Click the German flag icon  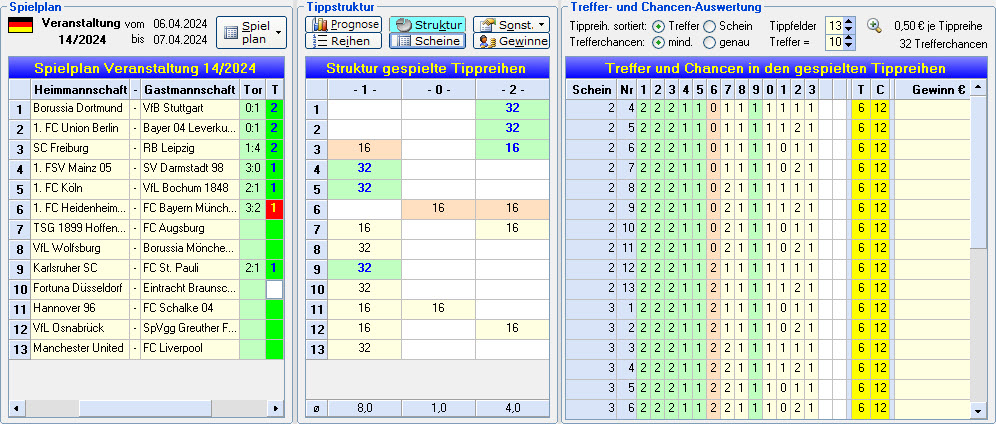pos(20,25)
